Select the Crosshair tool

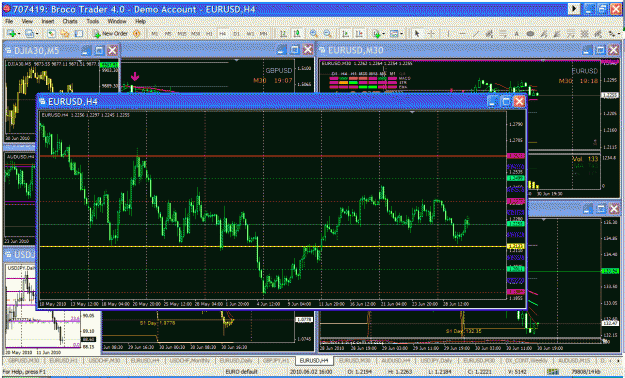click(x=431, y=34)
